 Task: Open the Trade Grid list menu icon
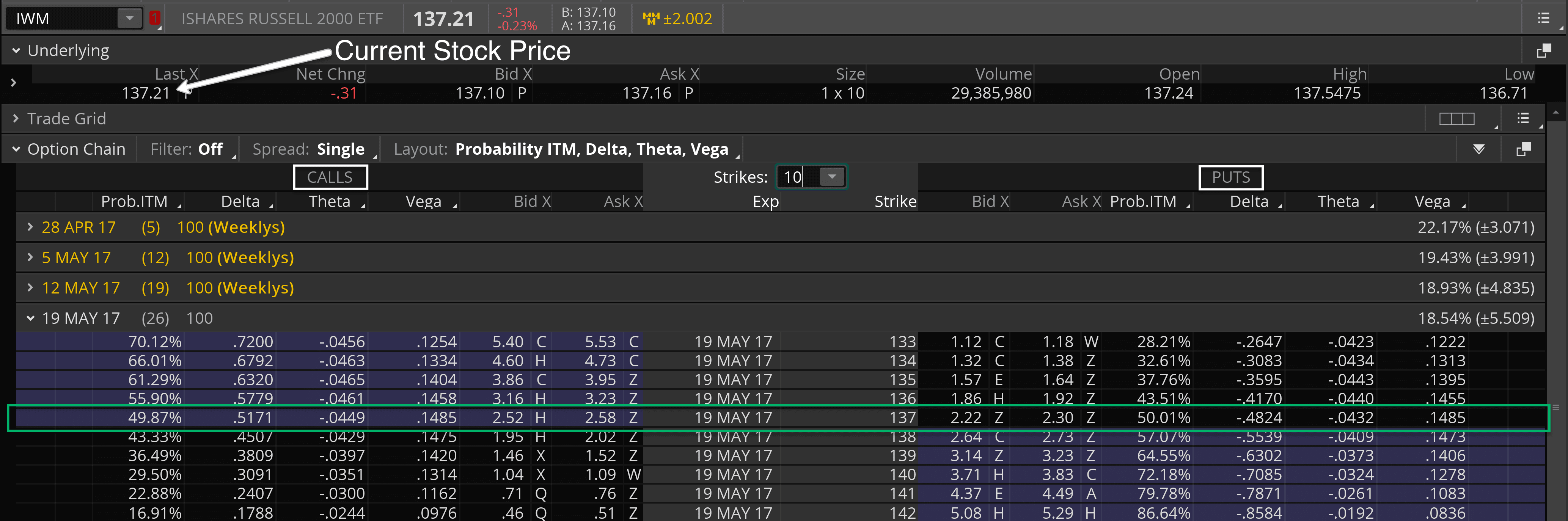[x=1523, y=119]
